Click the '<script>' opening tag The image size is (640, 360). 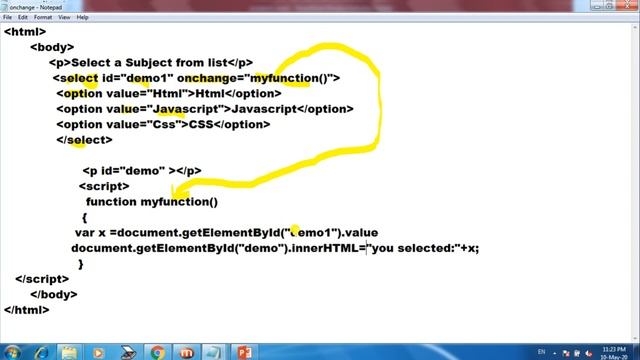[104, 186]
